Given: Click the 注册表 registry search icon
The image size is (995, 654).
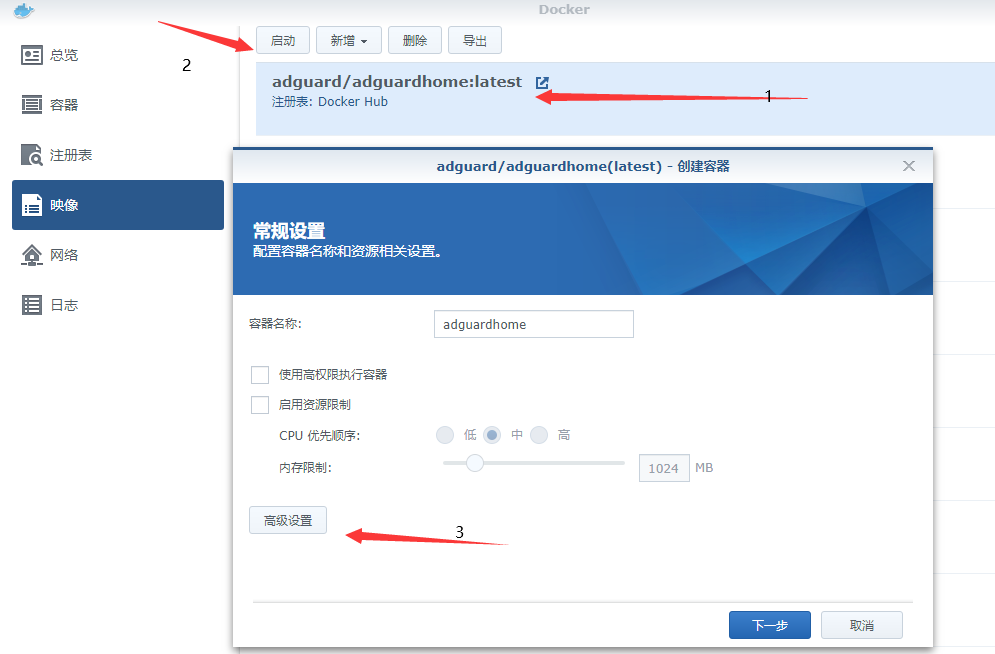Looking at the screenshot, I should [x=32, y=155].
